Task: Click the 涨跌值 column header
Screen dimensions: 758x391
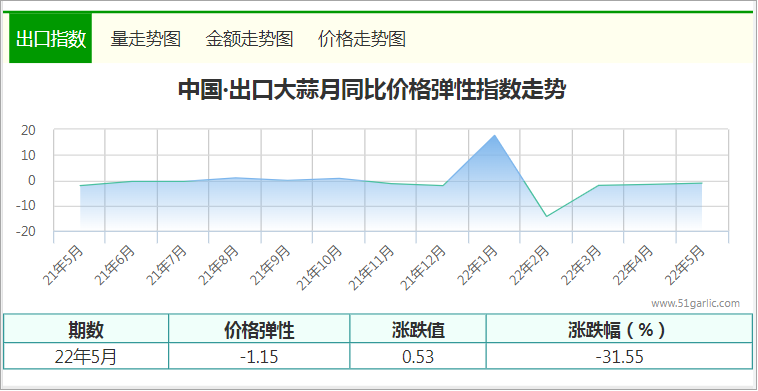Action: point(418,330)
